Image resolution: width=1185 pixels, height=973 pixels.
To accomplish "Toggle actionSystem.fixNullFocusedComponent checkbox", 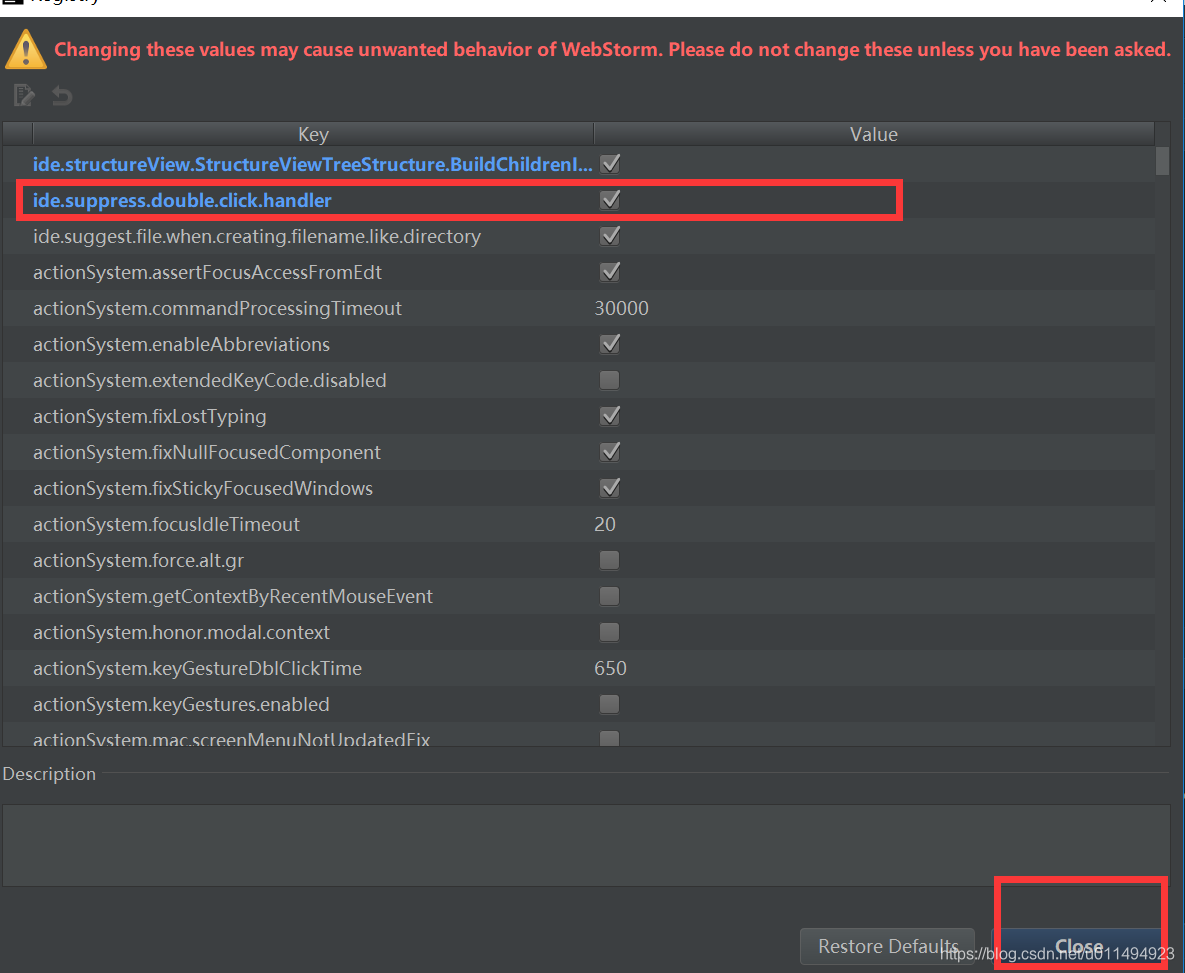I will pos(610,452).
